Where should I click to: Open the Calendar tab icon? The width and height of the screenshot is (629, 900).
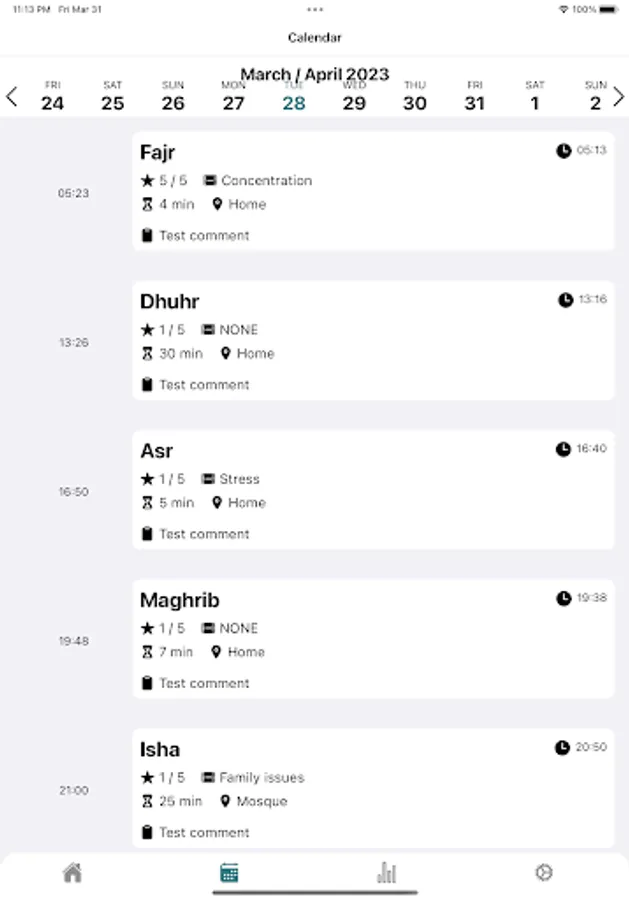[x=229, y=873]
